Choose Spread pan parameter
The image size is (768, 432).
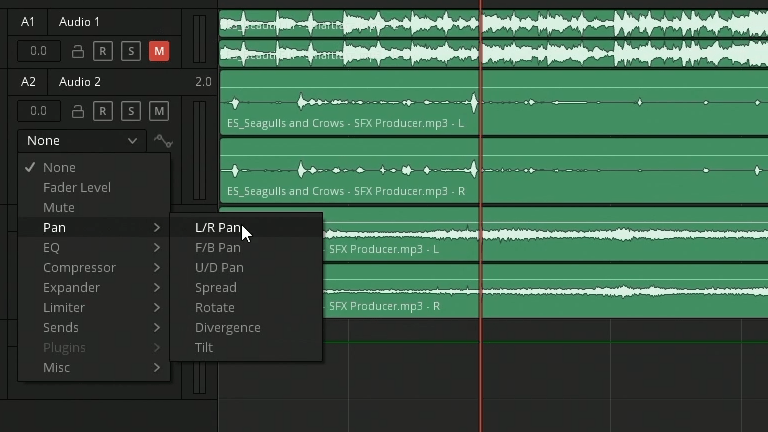coord(246,288)
